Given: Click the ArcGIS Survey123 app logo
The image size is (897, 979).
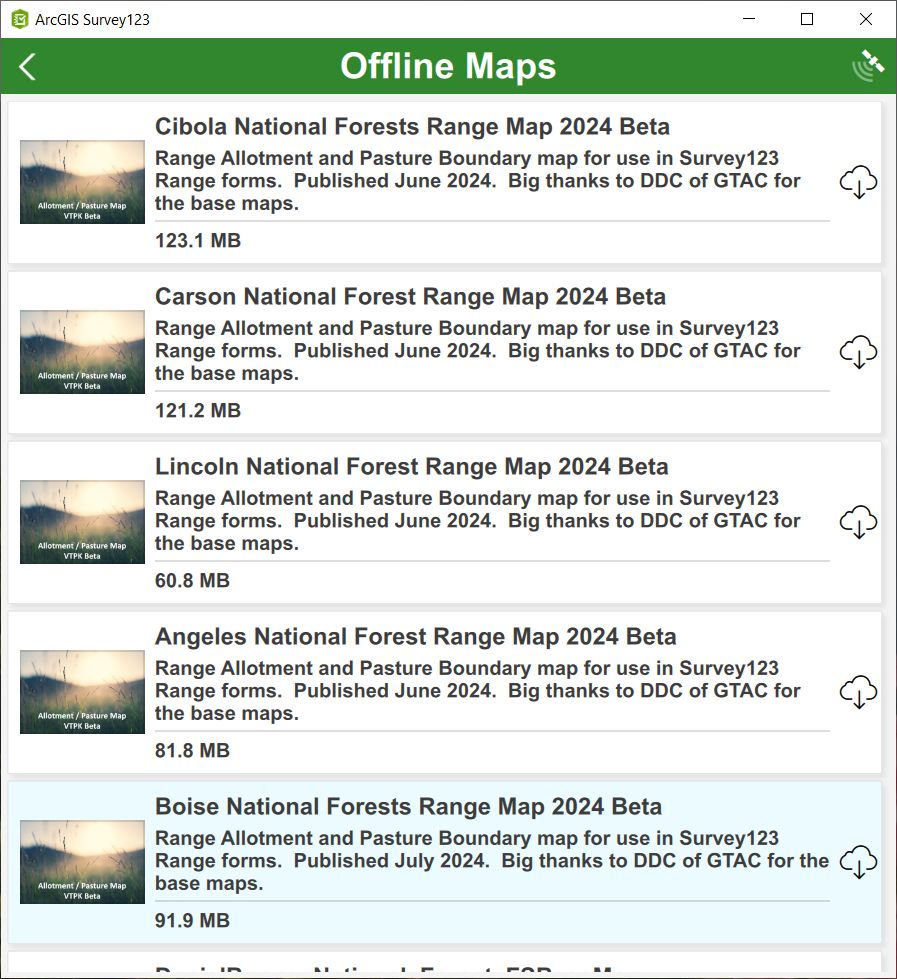Looking at the screenshot, I should point(20,19).
